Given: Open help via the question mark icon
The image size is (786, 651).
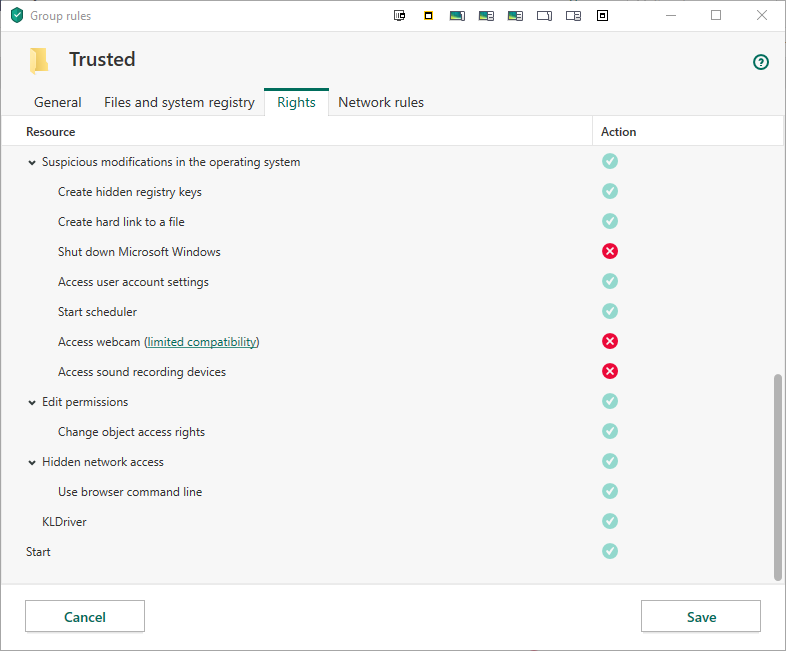Looking at the screenshot, I should (761, 62).
